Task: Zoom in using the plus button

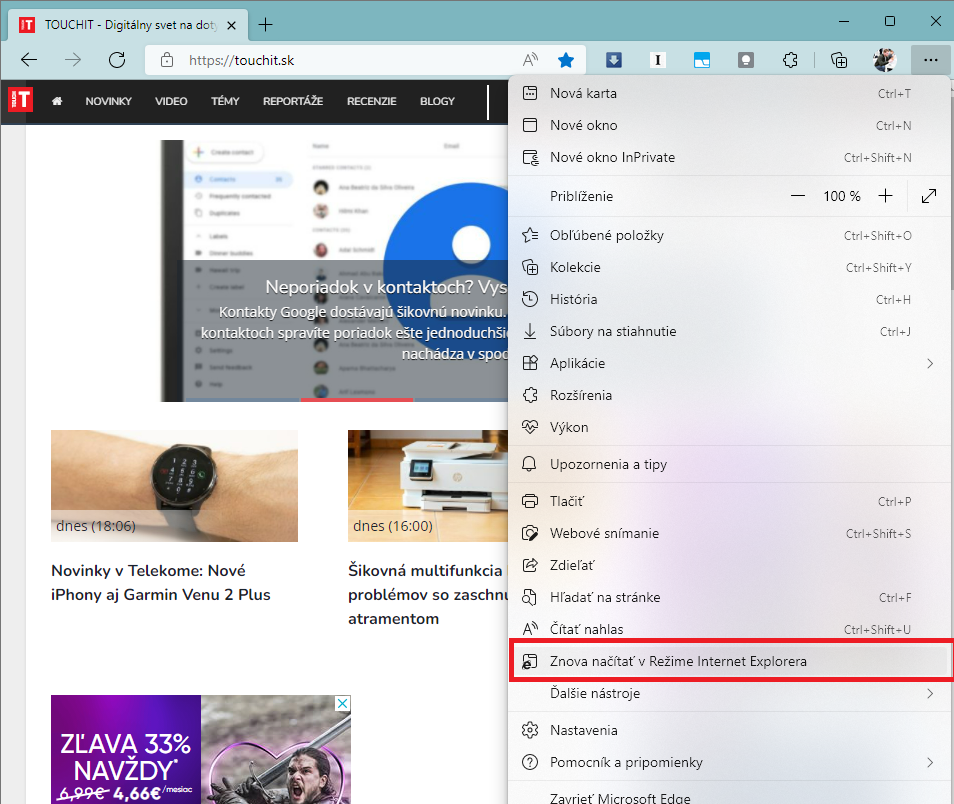Action: pos(885,196)
